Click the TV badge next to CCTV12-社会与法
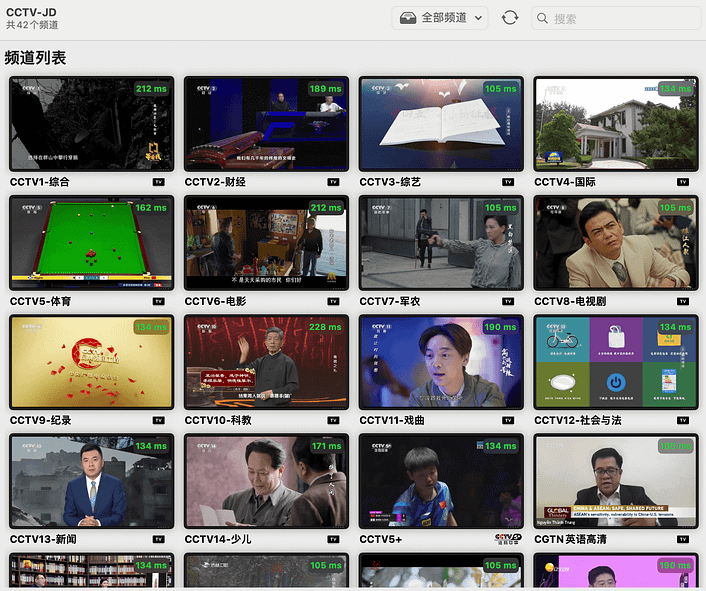706x591 pixels. 683,420
